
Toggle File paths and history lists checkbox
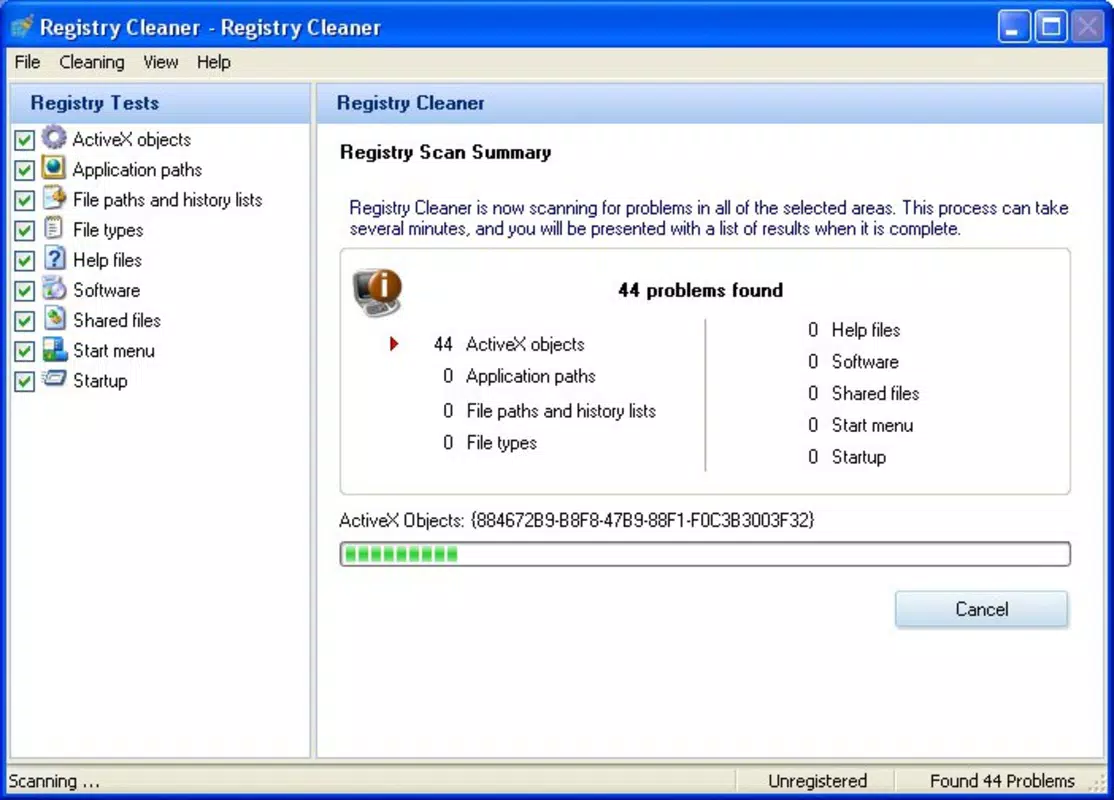point(24,200)
